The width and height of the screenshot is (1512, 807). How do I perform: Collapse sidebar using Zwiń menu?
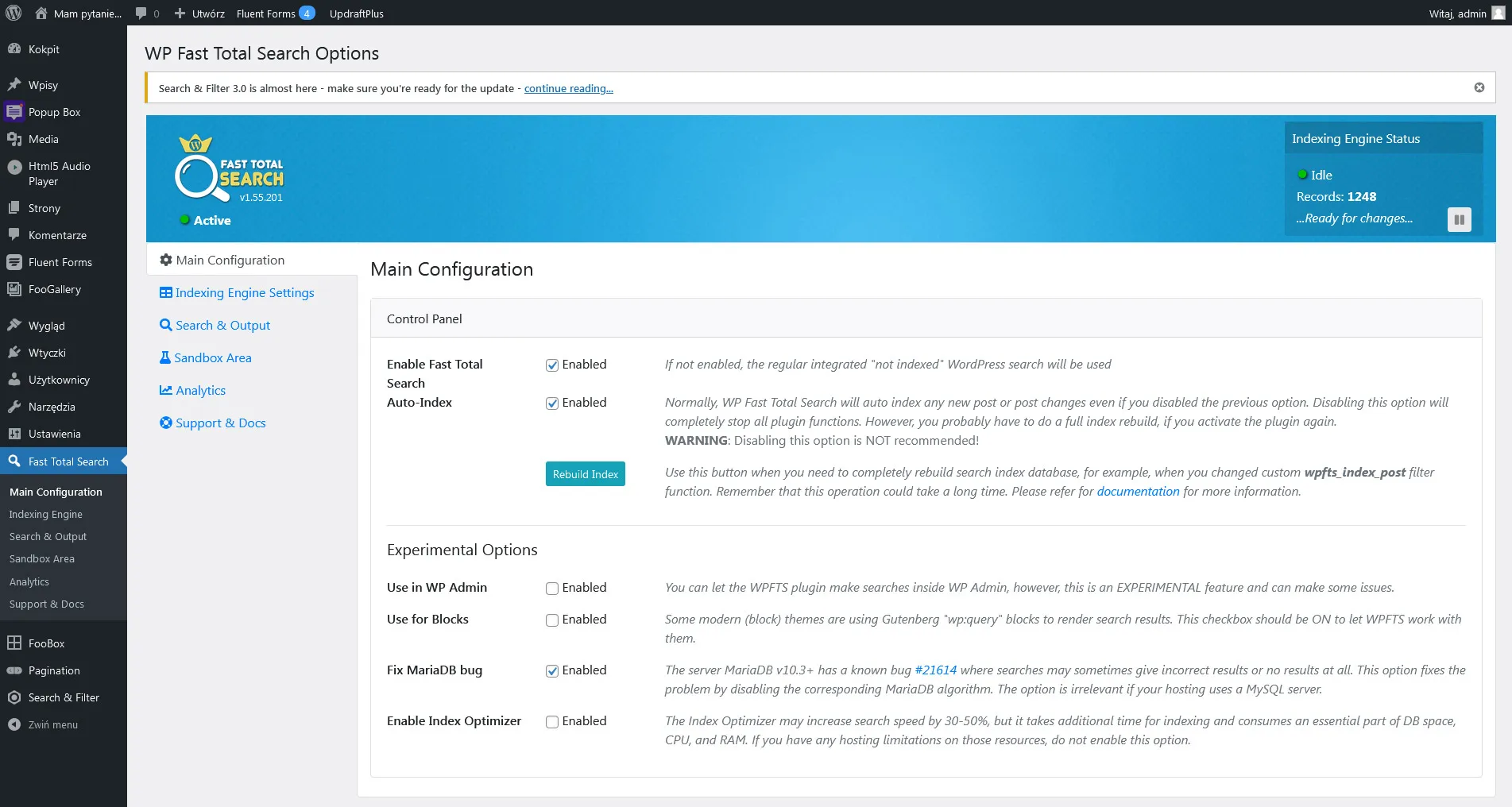pos(52,724)
